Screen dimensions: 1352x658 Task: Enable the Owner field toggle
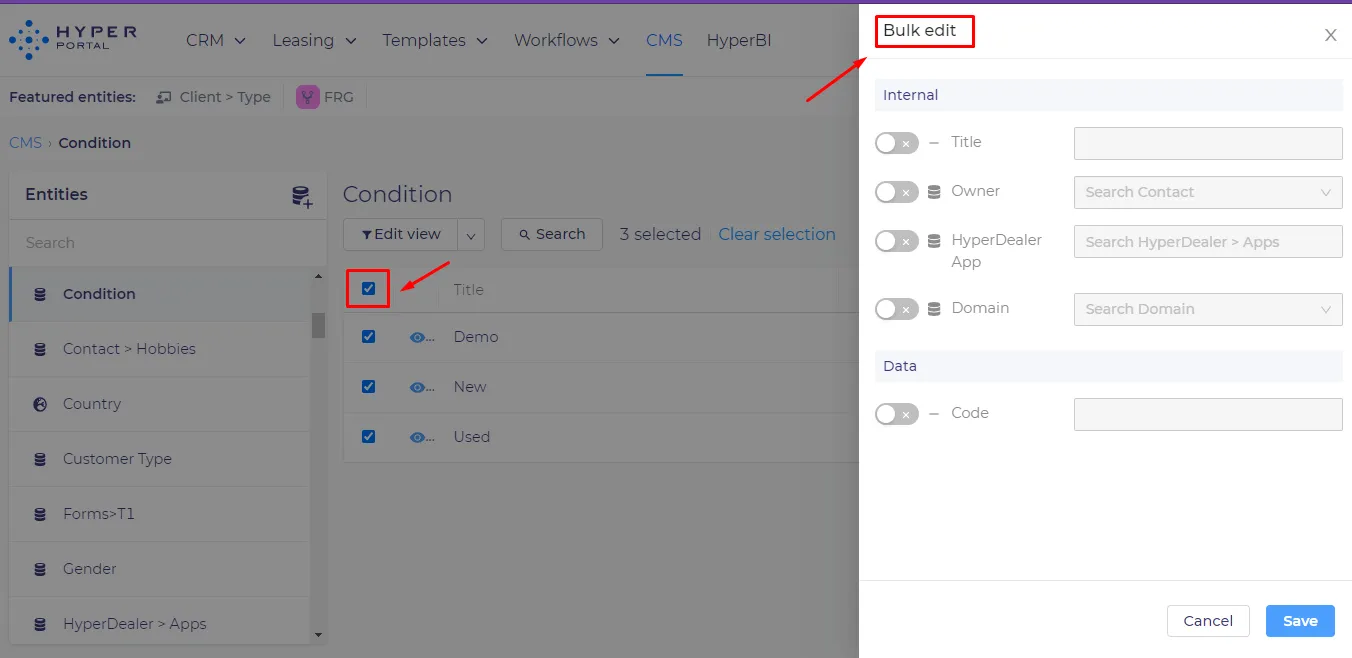tap(896, 192)
